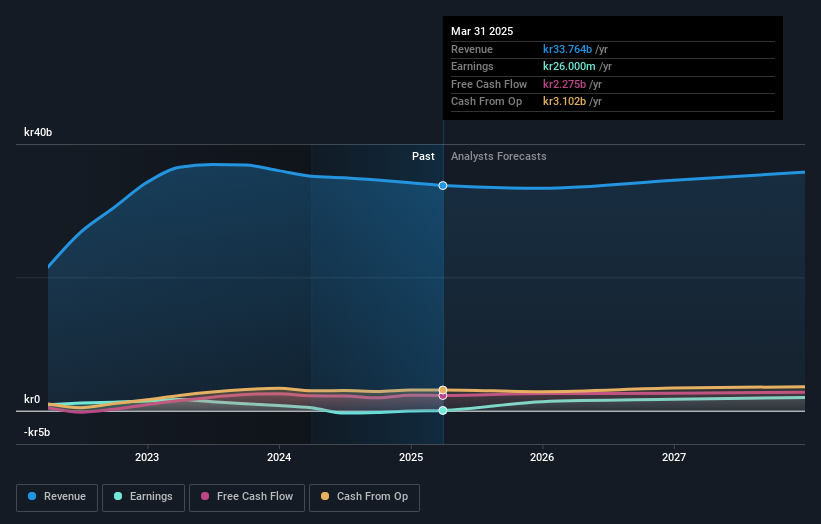Toggle the Cash From Op legend button
The image size is (821, 524).
pos(364,497)
